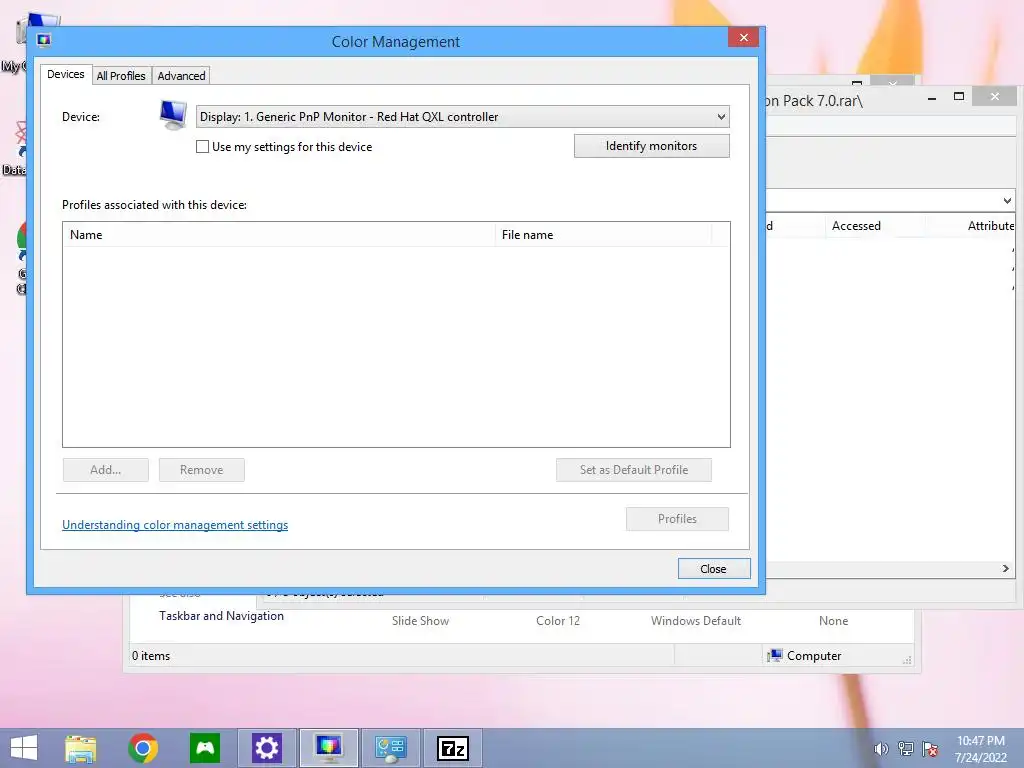The height and width of the screenshot is (768, 1024).
Task: Open the Start menu
Action: 24,748
